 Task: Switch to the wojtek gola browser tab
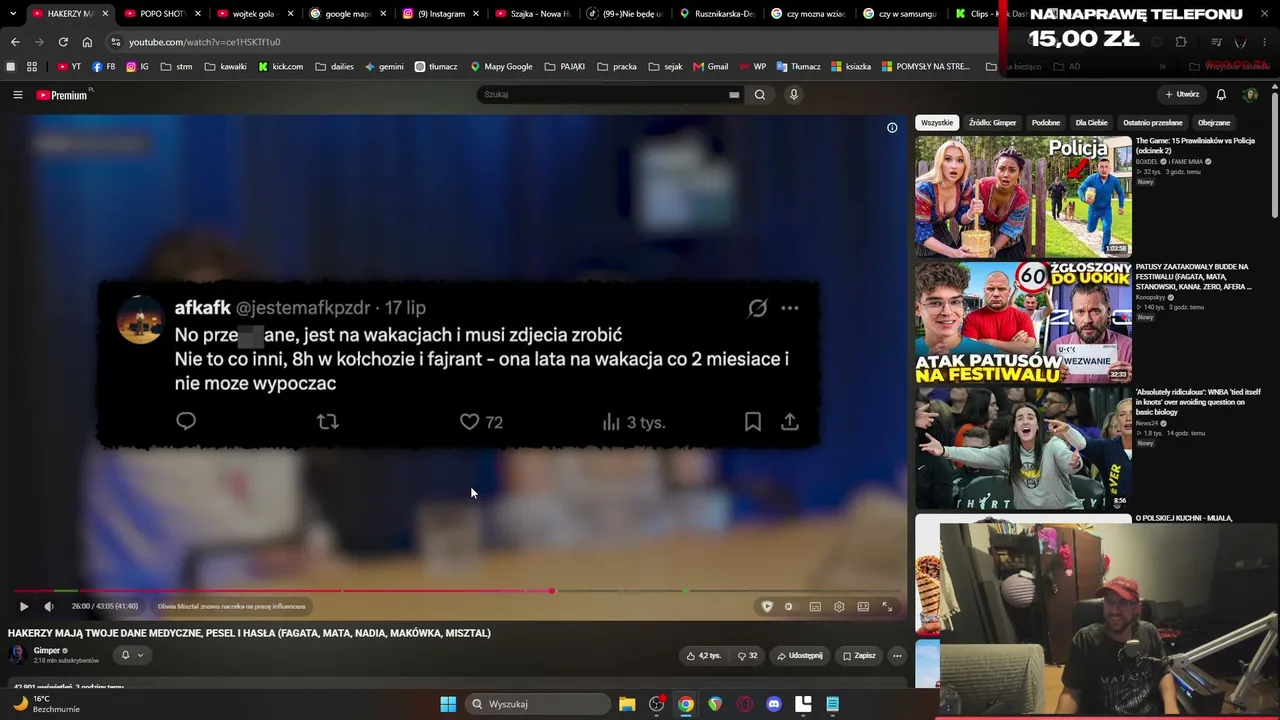[253, 14]
